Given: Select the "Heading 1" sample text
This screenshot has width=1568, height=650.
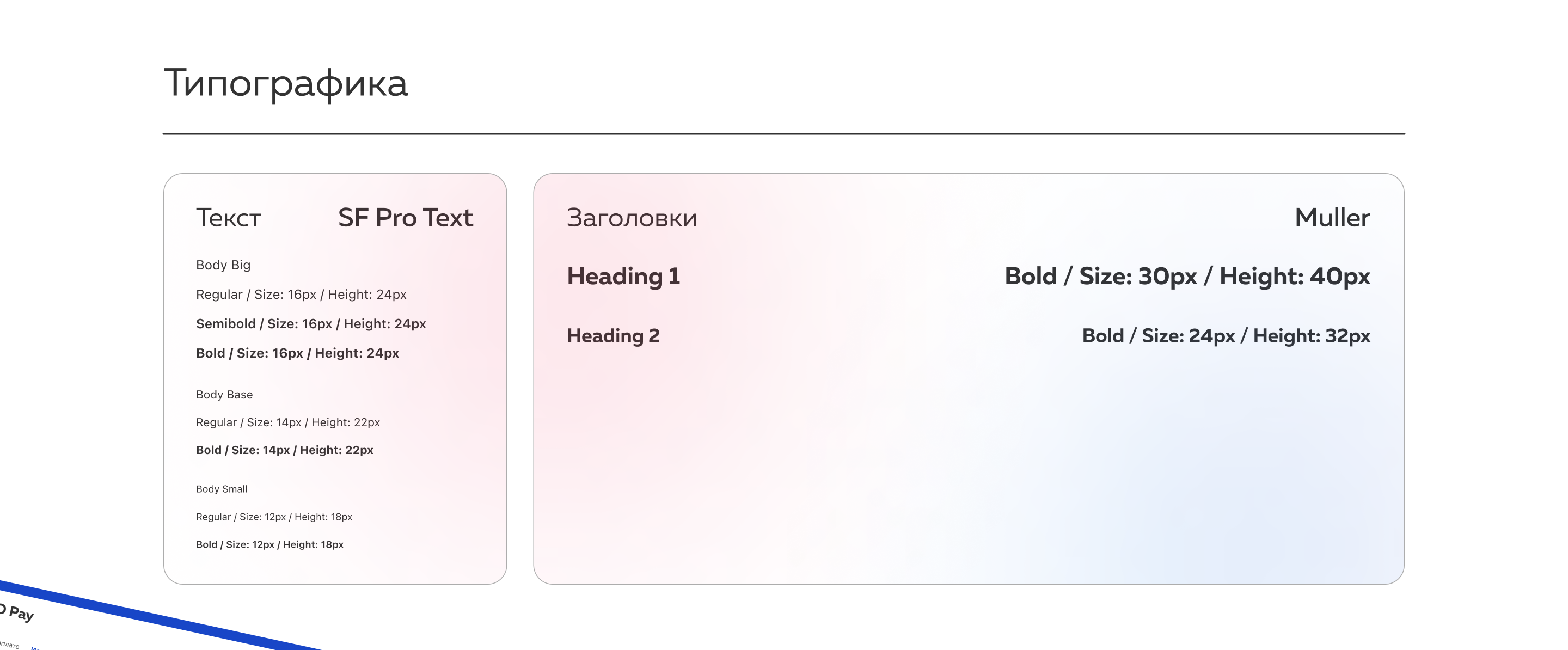Looking at the screenshot, I should (x=623, y=277).
